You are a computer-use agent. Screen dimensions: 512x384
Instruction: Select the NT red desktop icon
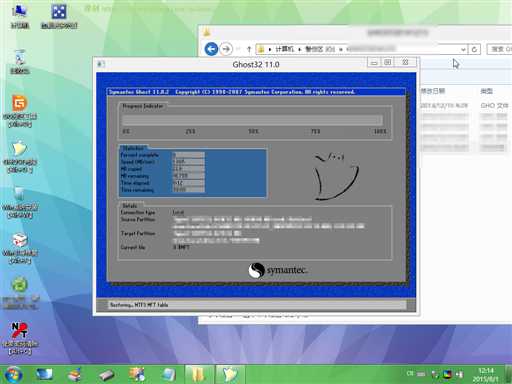20,337
